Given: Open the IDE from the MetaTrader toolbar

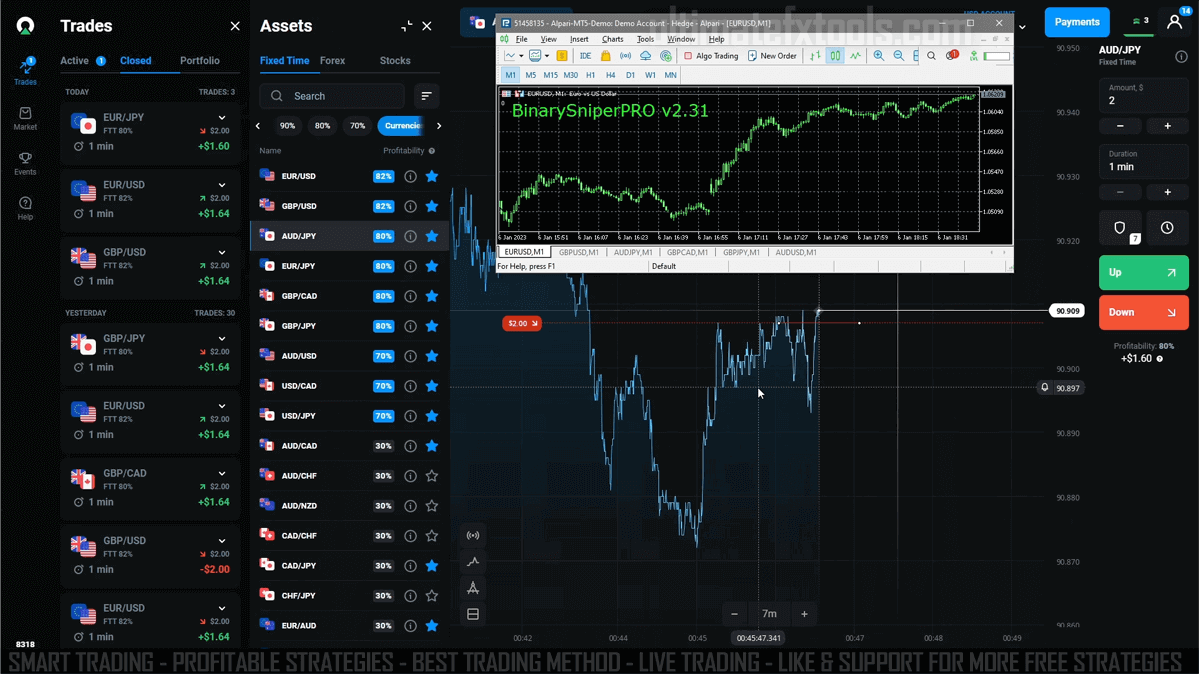Looking at the screenshot, I should pyautogui.click(x=585, y=55).
